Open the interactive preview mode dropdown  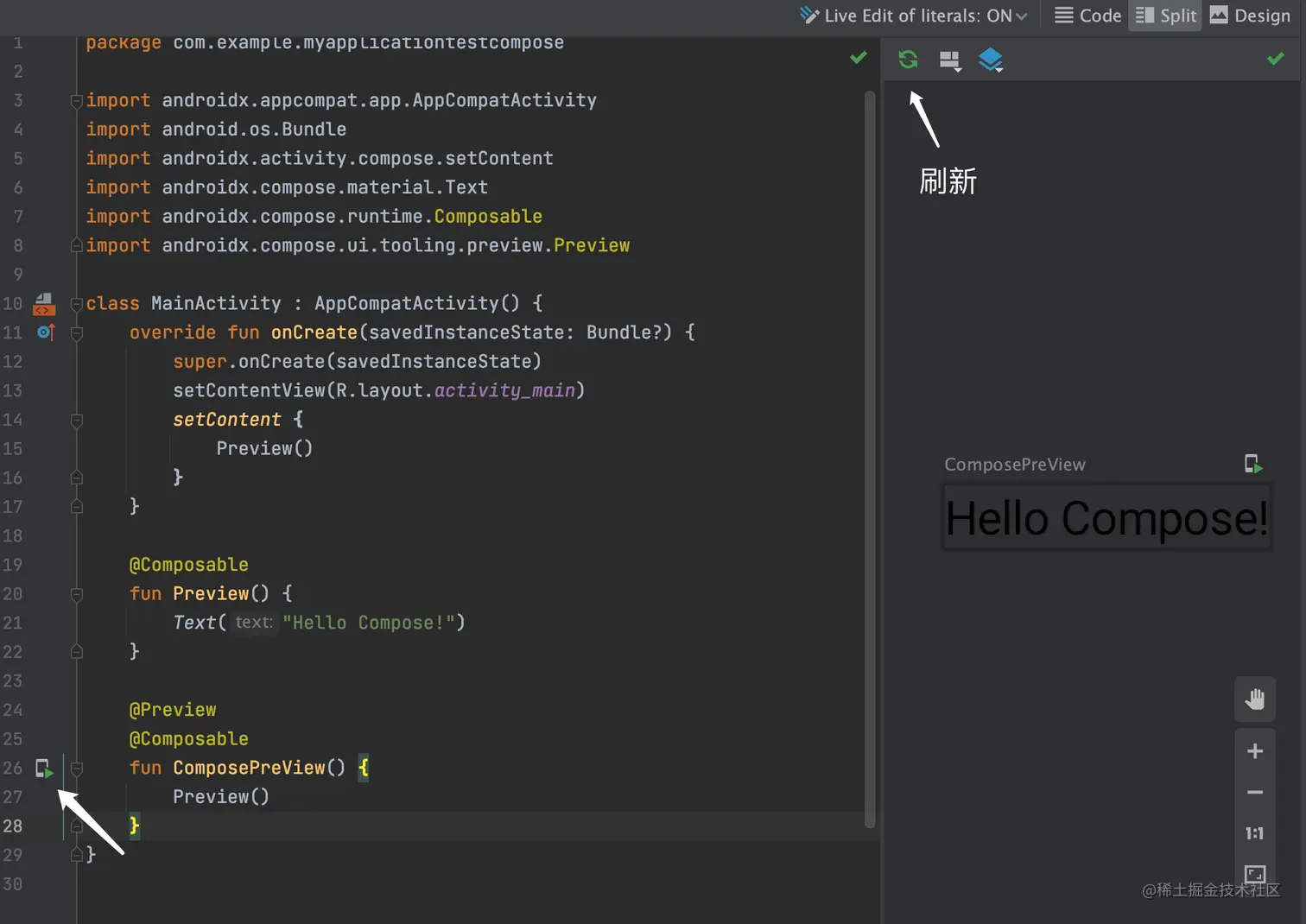click(x=950, y=60)
